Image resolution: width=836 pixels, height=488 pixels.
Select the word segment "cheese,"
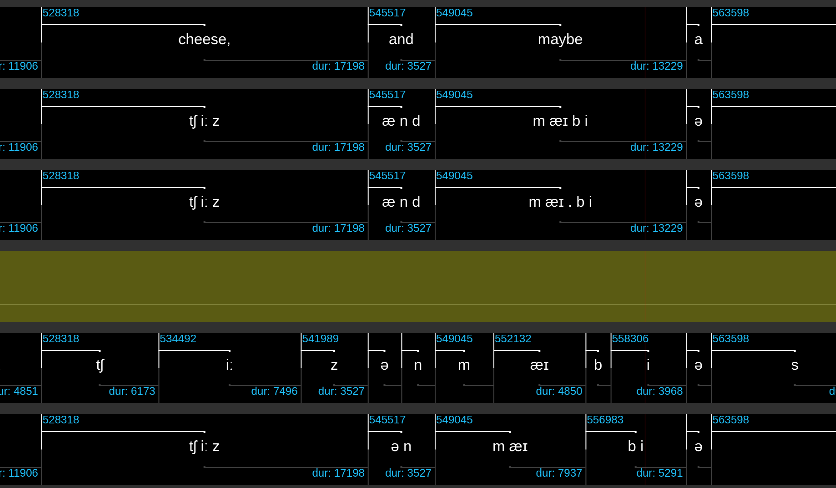[204, 40]
